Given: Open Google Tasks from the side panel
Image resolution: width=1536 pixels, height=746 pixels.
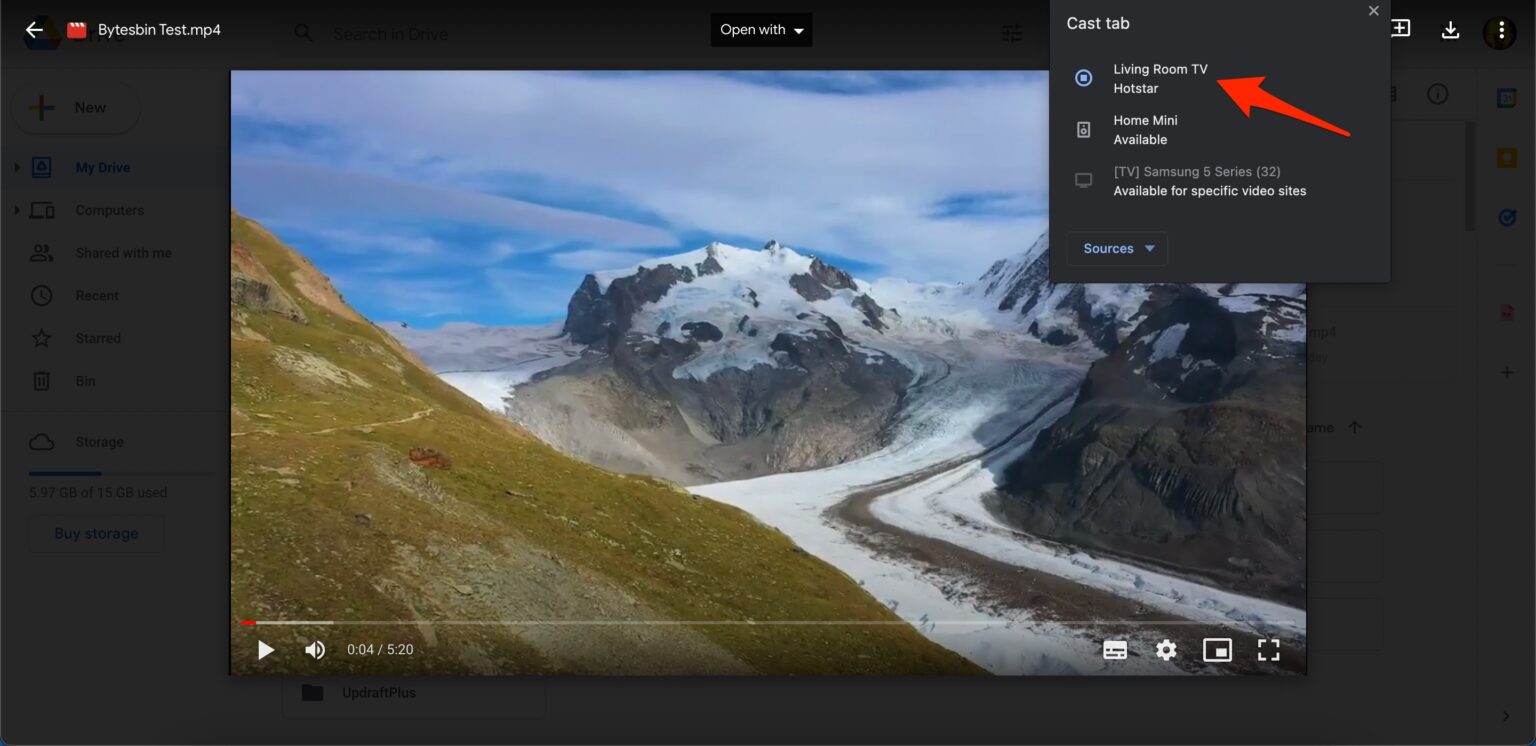Looking at the screenshot, I should (1507, 217).
